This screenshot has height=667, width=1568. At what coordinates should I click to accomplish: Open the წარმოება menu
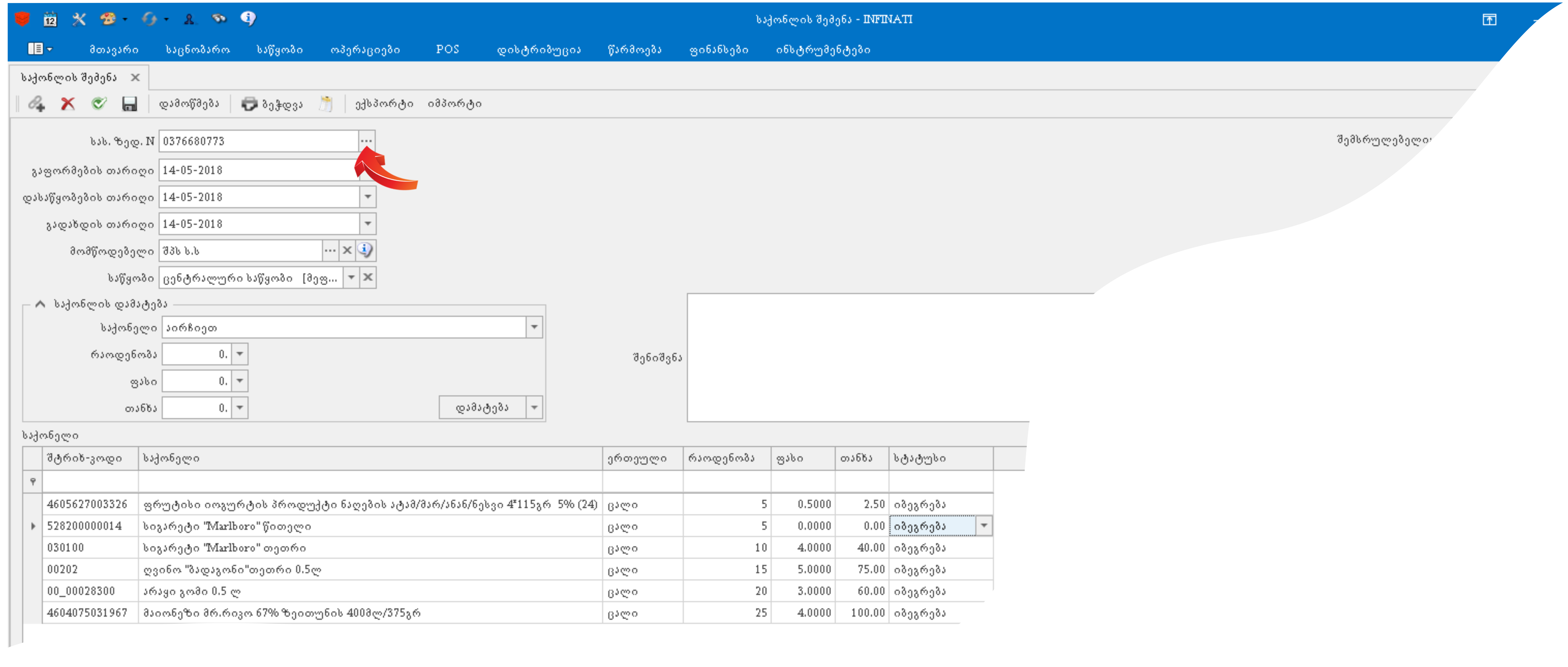point(634,50)
